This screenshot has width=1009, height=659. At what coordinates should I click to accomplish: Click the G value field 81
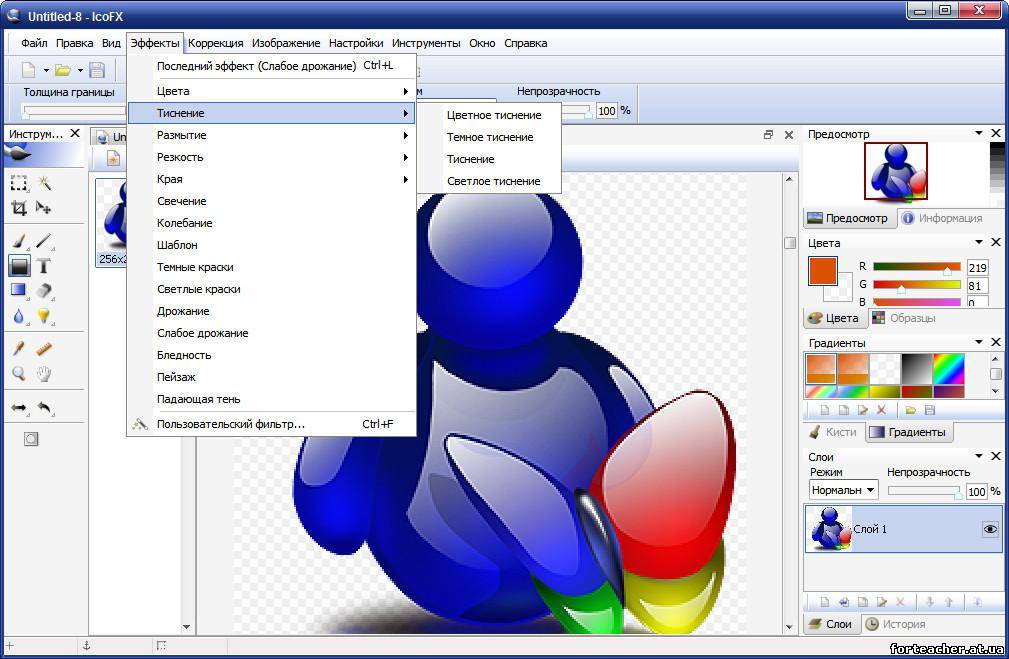tap(977, 286)
